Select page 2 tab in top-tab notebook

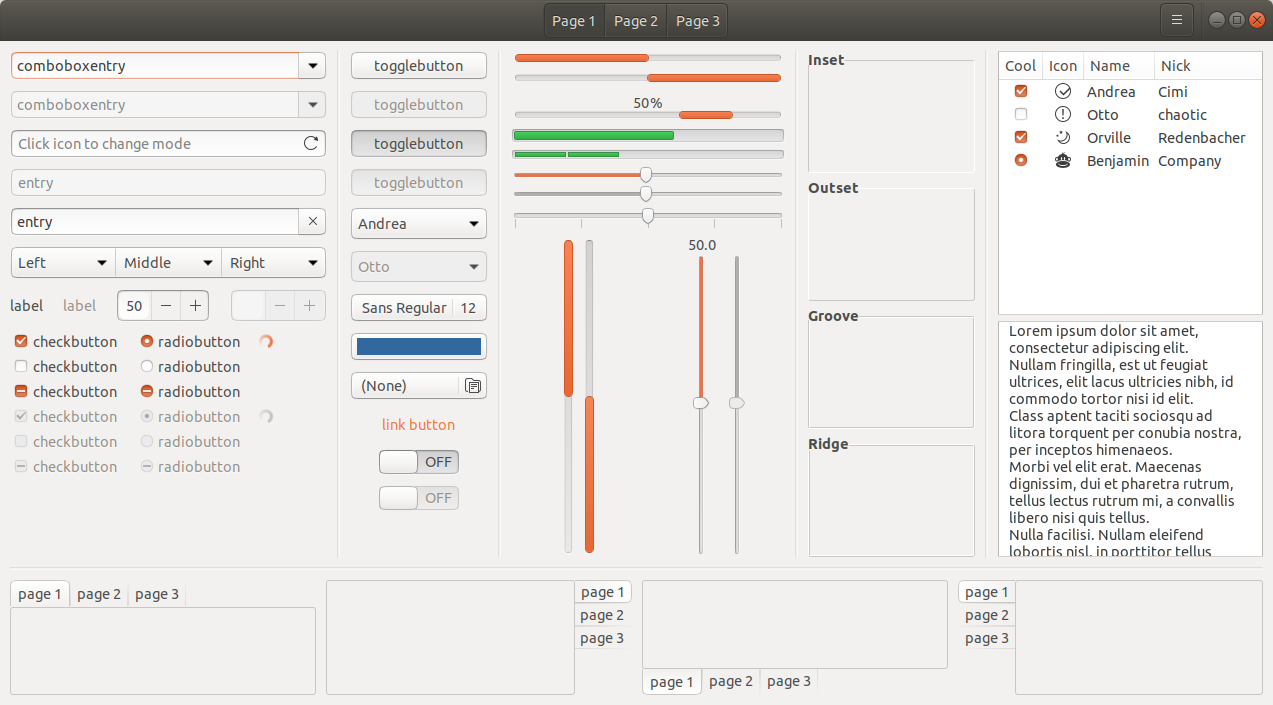[99, 594]
